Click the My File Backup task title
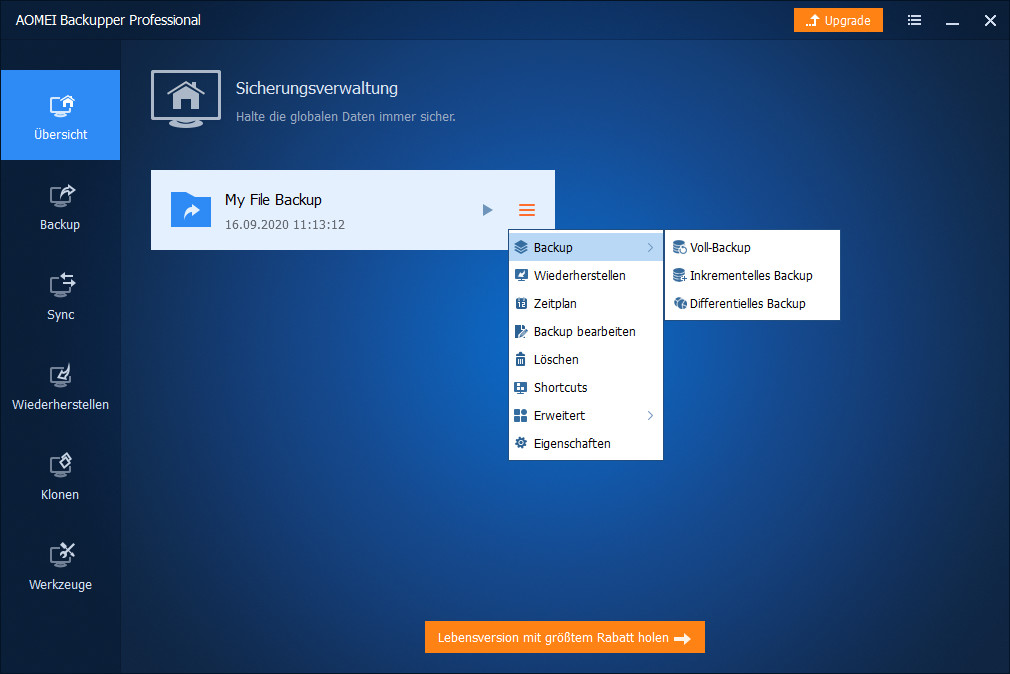This screenshot has width=1010, height=674. 273,200
